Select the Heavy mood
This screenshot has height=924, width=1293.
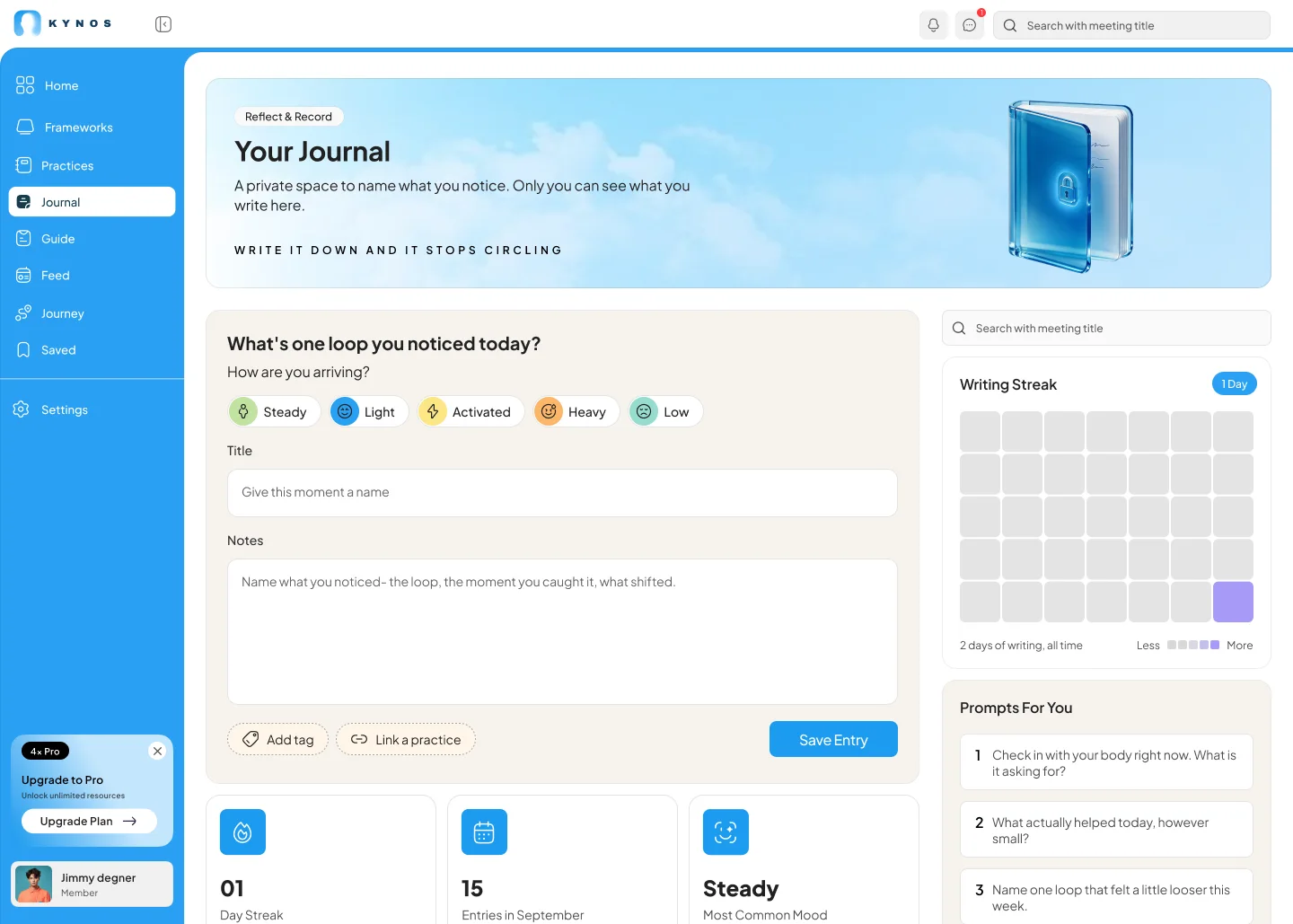[576, 411]
